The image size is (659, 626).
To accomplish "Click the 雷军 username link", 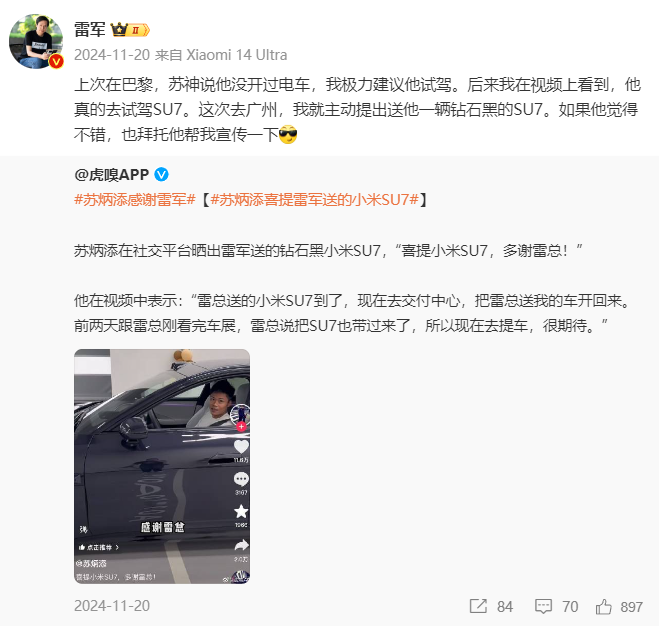I will [x=90, y=29].
